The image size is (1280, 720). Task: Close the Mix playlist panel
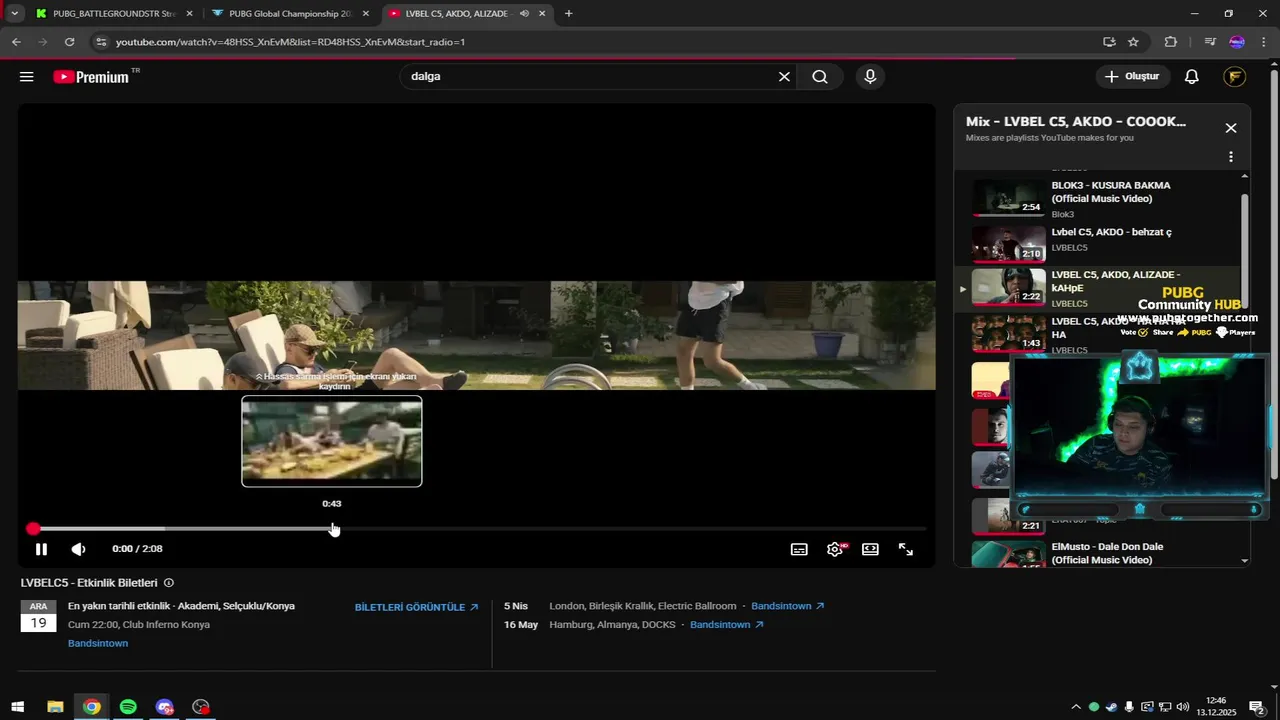[x=1231, y=128]
